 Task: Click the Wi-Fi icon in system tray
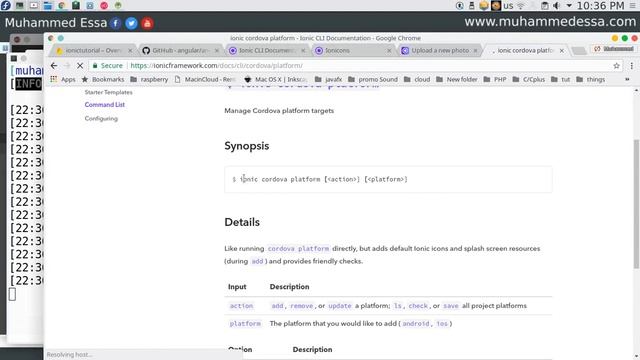521,6
